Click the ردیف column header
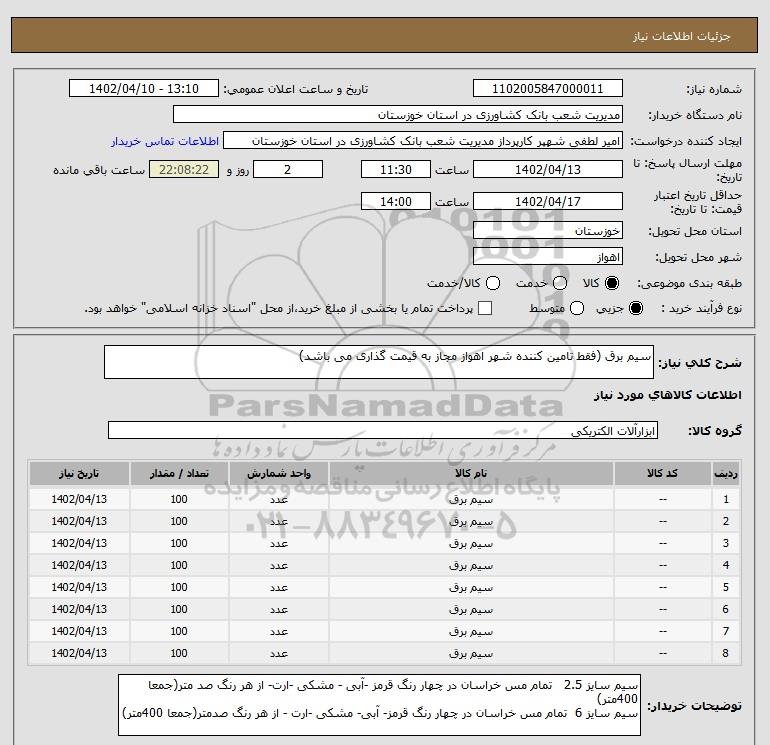The height and width of the screenshot is (745, 770). coord(726,473)
